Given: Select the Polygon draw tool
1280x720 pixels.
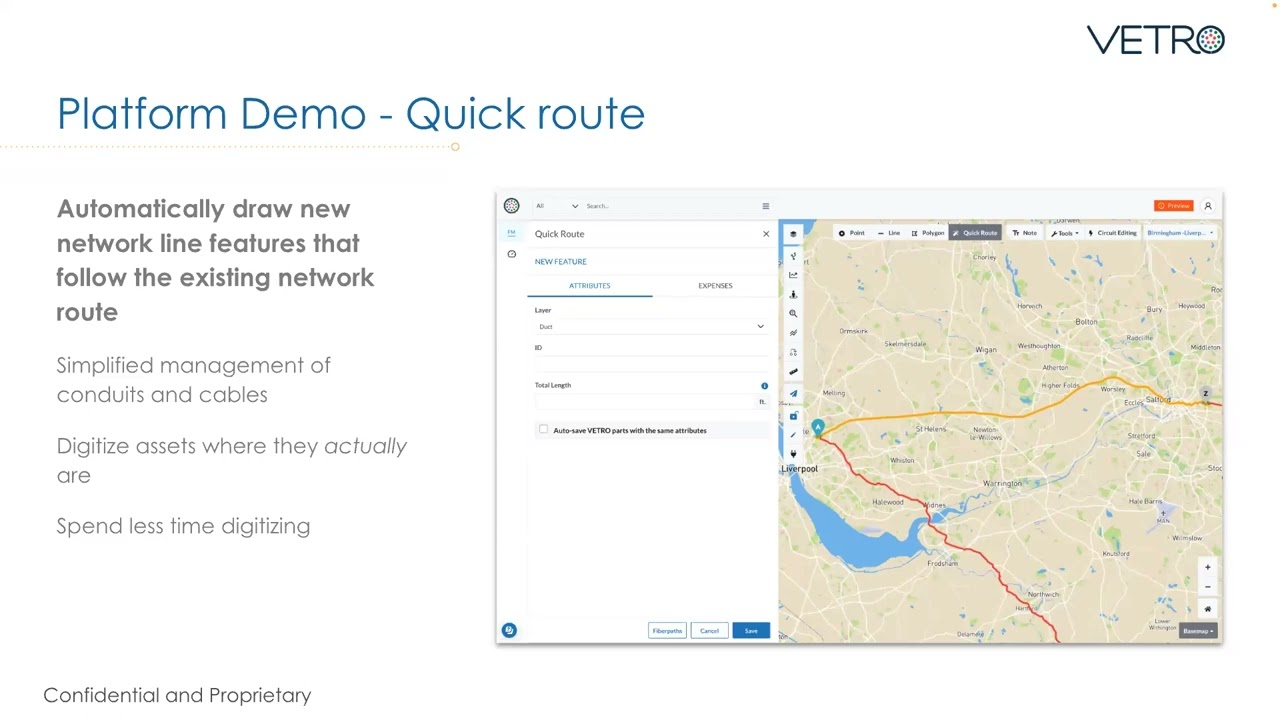Looking at the screenshot, I should [x=927, y=233].
